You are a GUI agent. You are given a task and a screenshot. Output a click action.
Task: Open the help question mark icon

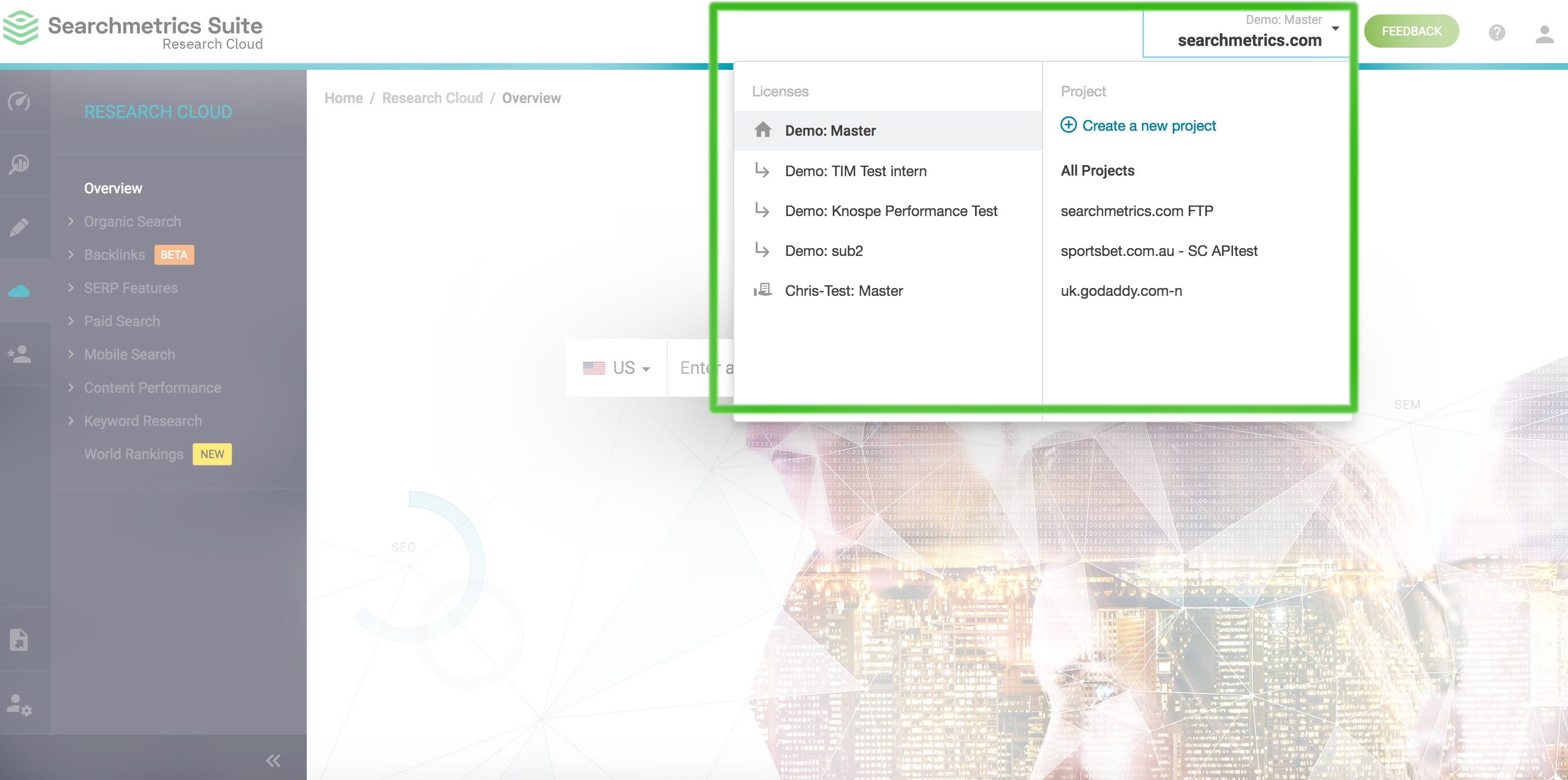1497,32
